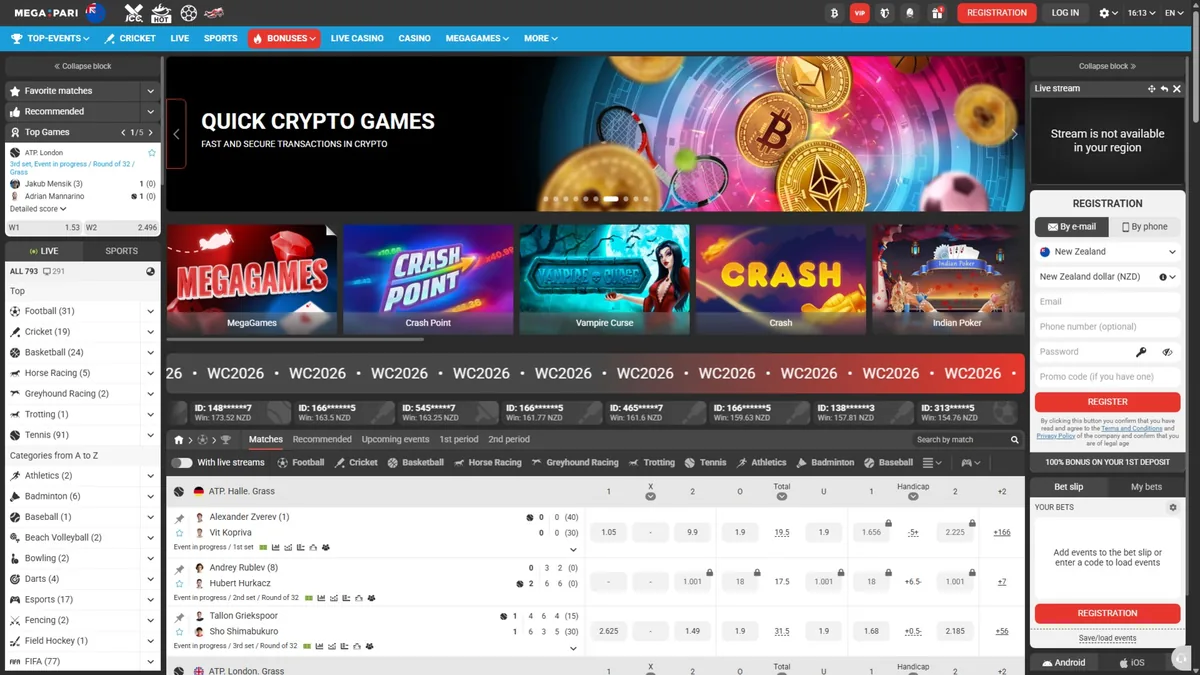Viewport: 1200px width, 675px height.
Task: Open the settings gear dropdown in header
Action: click(x=1109, y=13)
